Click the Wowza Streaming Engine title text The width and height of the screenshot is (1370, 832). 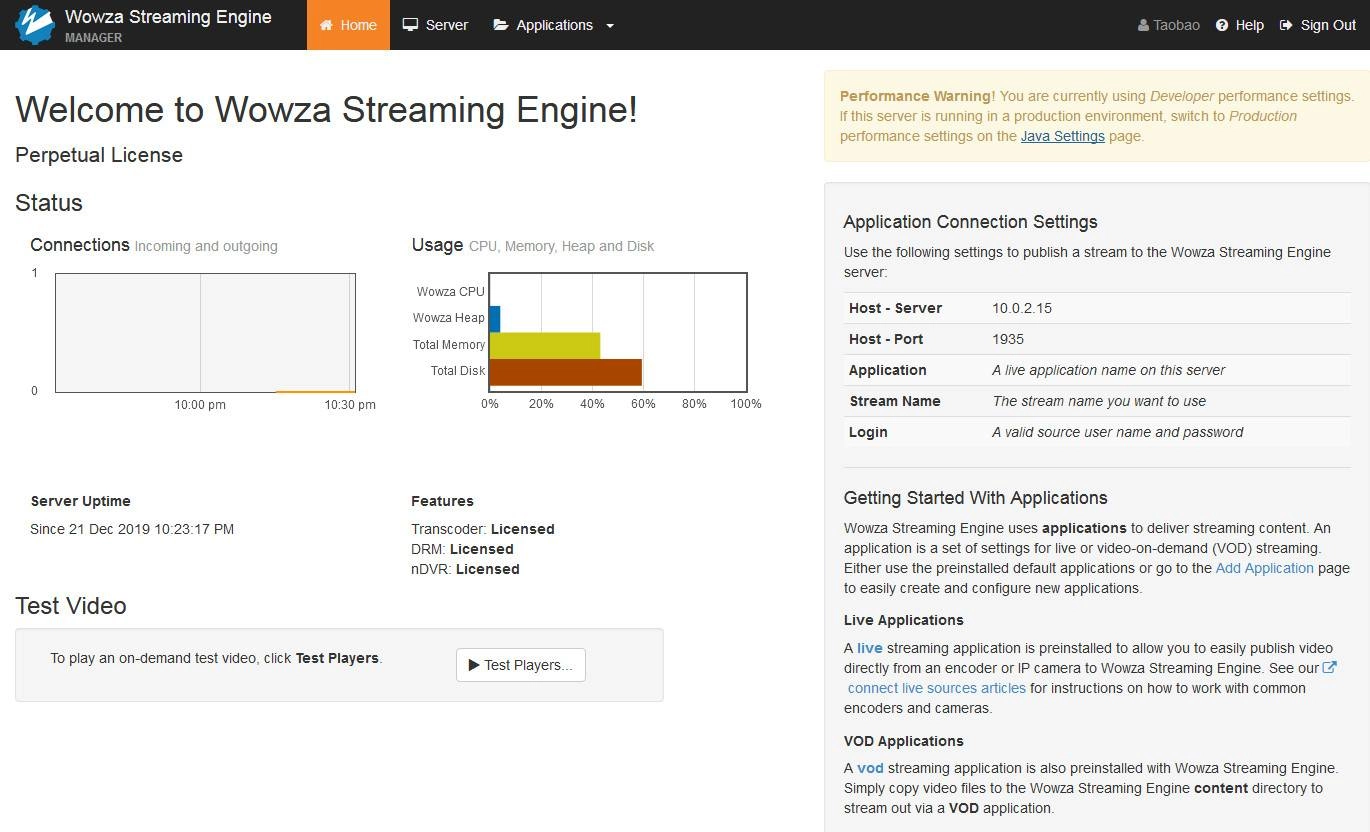[168, 17]
